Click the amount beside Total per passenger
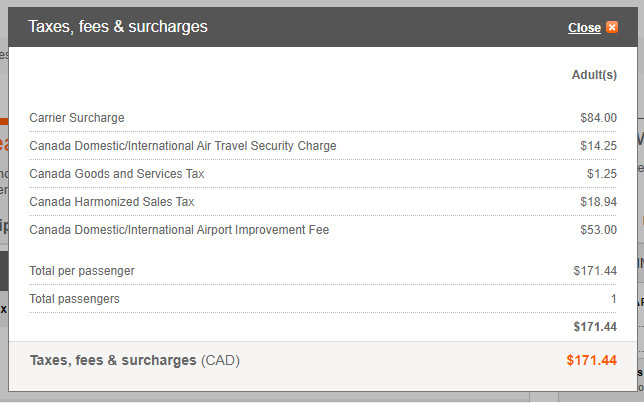The image size is (644, 403). point(595,271)
